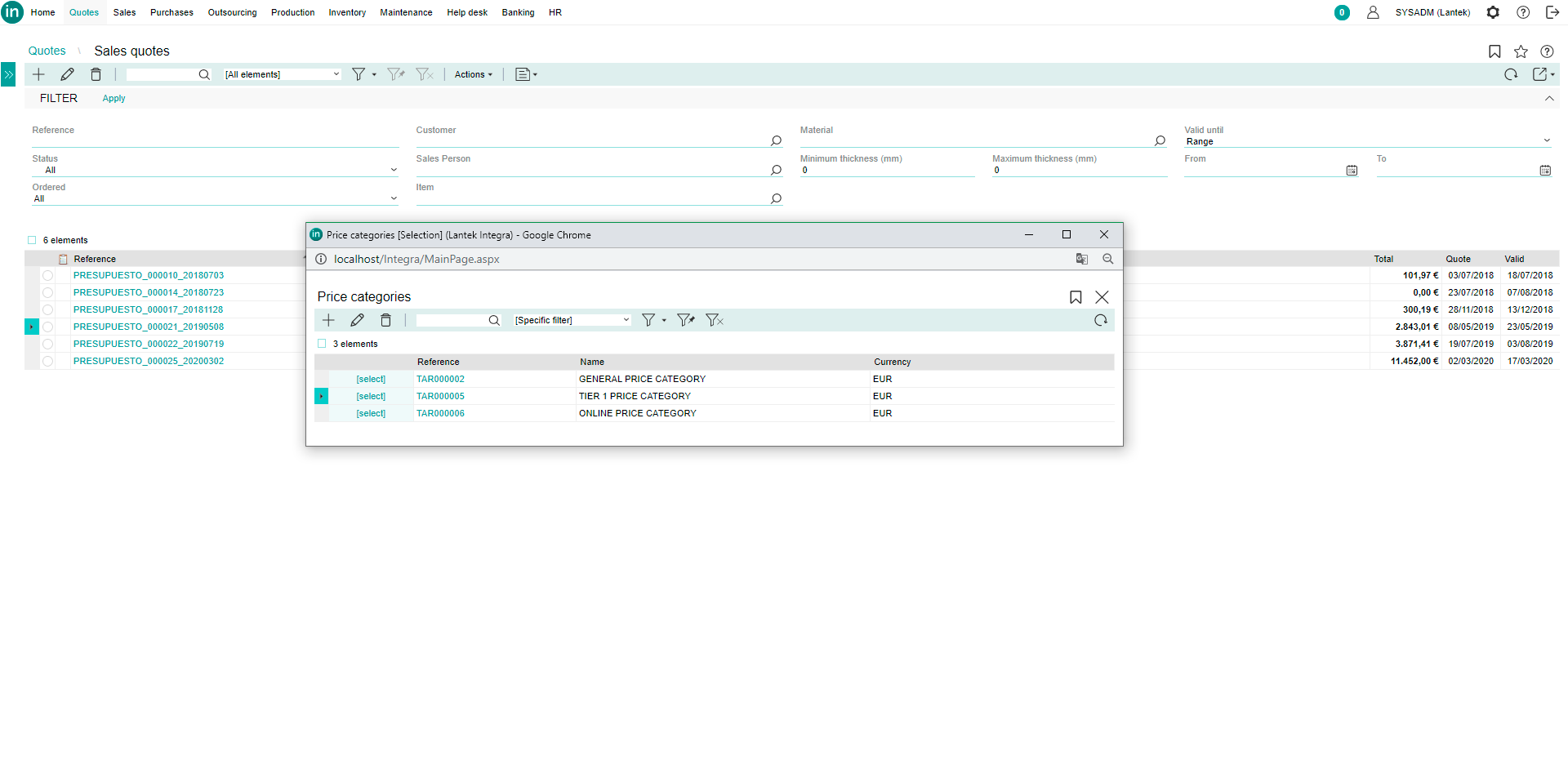Image resolution: width=1568 pixels, height=765 pixels.
Task: Click filter funnel in Price categories toolbar
Action: tap(648, 320)
